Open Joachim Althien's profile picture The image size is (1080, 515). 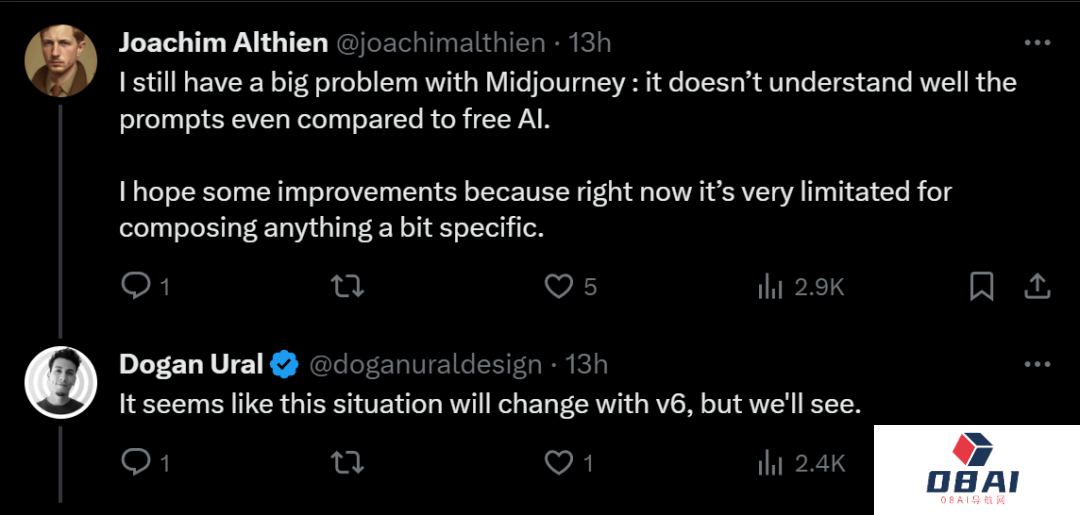pyautogui.click(x=60, y=60)
